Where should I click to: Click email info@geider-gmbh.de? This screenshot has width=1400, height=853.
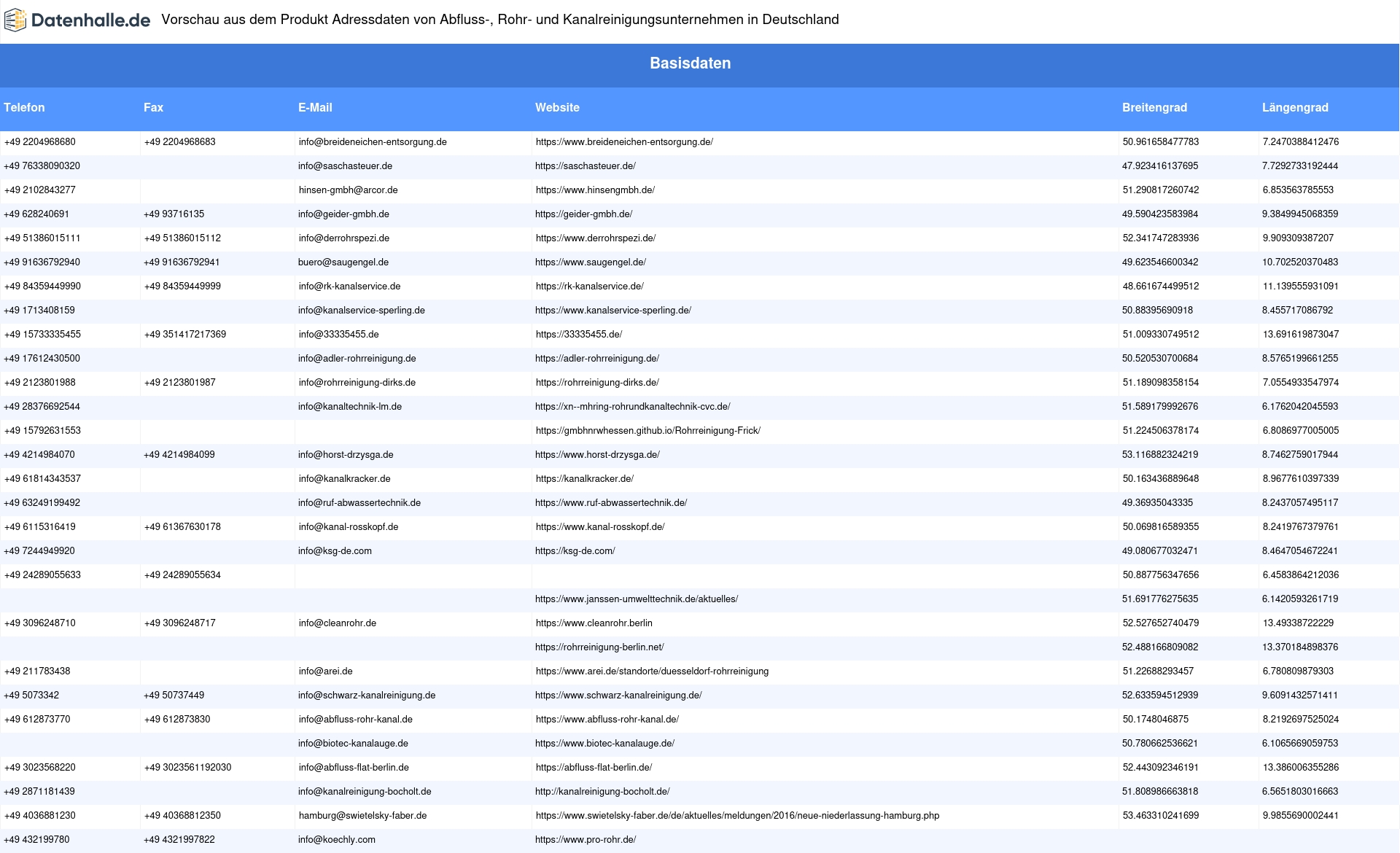click(343, 214)
